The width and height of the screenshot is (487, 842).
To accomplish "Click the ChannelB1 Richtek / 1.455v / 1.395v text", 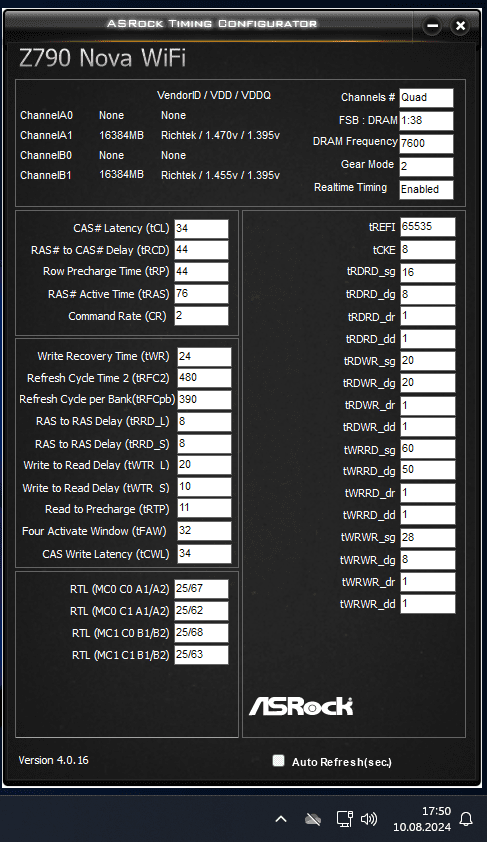I will pyautogui.click(x=220, y=175).
